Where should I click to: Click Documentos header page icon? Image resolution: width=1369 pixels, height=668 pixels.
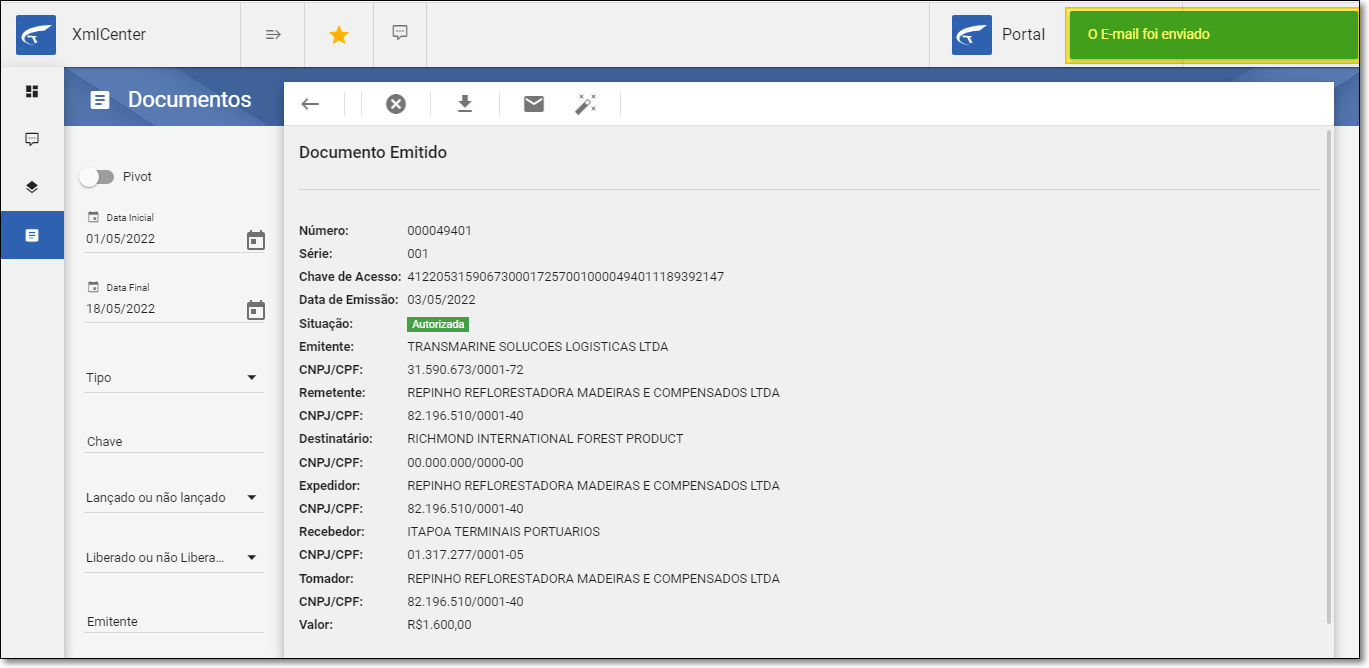(100, 100)
